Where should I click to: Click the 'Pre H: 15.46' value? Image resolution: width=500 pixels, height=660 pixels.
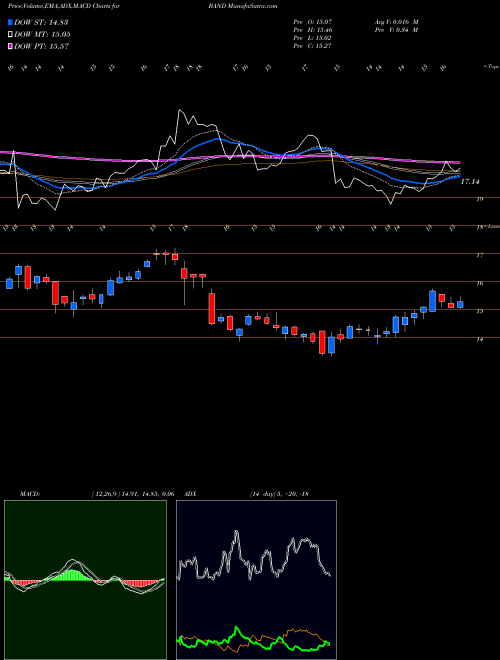[x=312, y=30]
